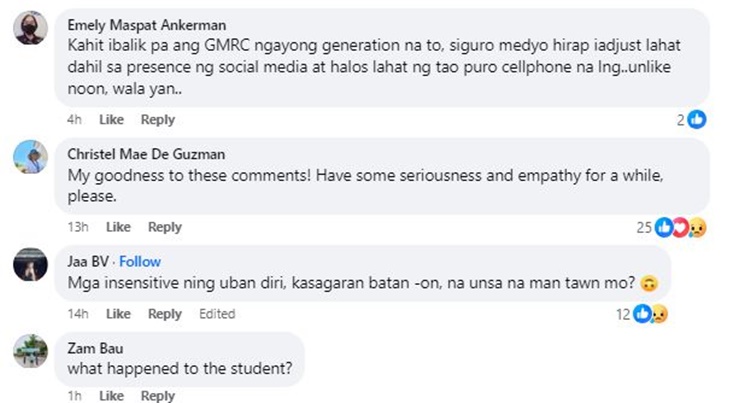Click Christel Mae De Guzman's avatar
This screenshot has width=750, height=403.
point(31,157)
